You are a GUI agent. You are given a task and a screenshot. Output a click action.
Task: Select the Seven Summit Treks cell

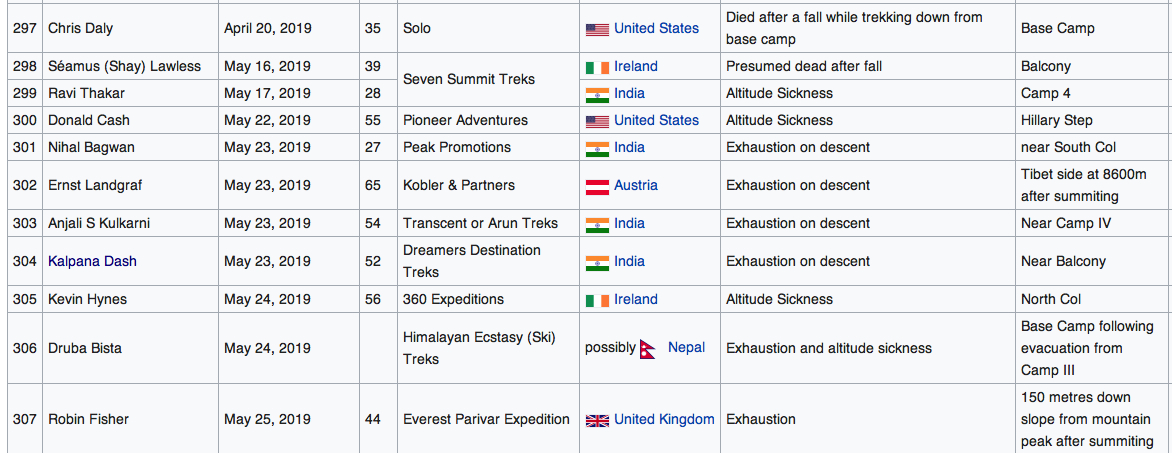[x=488, y=79]
